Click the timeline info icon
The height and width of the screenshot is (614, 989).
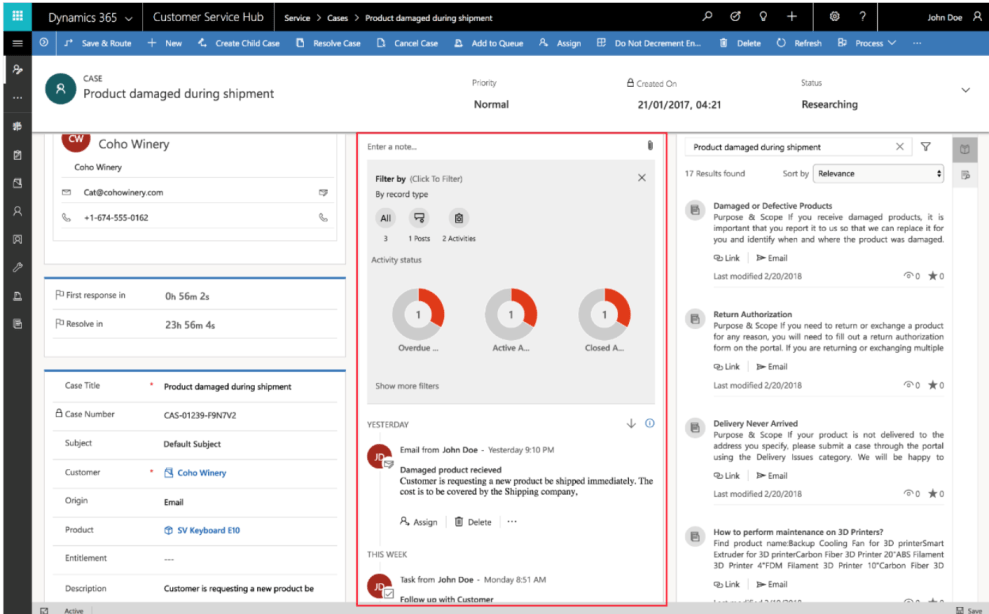click(650, 423)
